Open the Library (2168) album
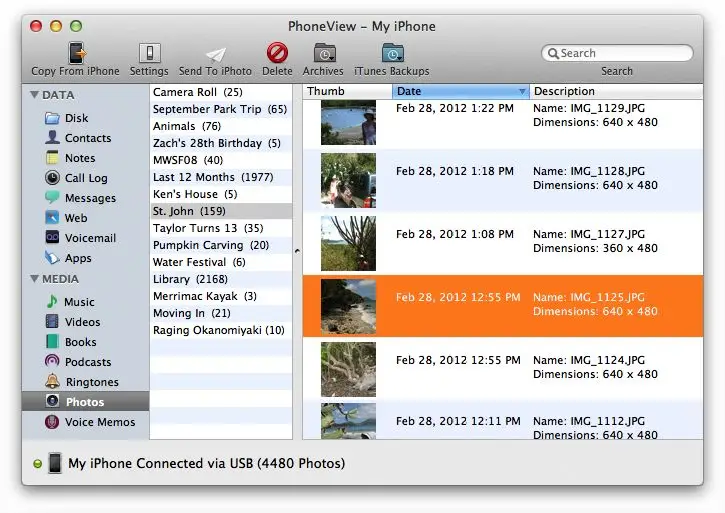Image resolution: width=725 pixels, height=513 pixels. pyautogui.click(x=221, y=279)
